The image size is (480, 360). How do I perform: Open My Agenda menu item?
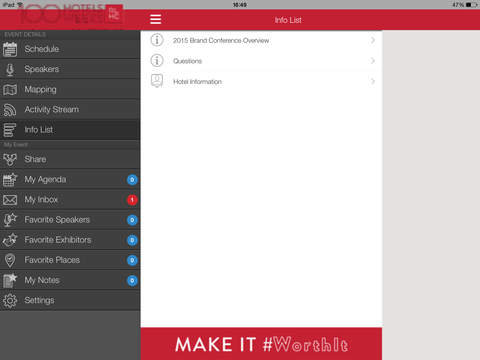pyautogui.click(x=70, y=180)
